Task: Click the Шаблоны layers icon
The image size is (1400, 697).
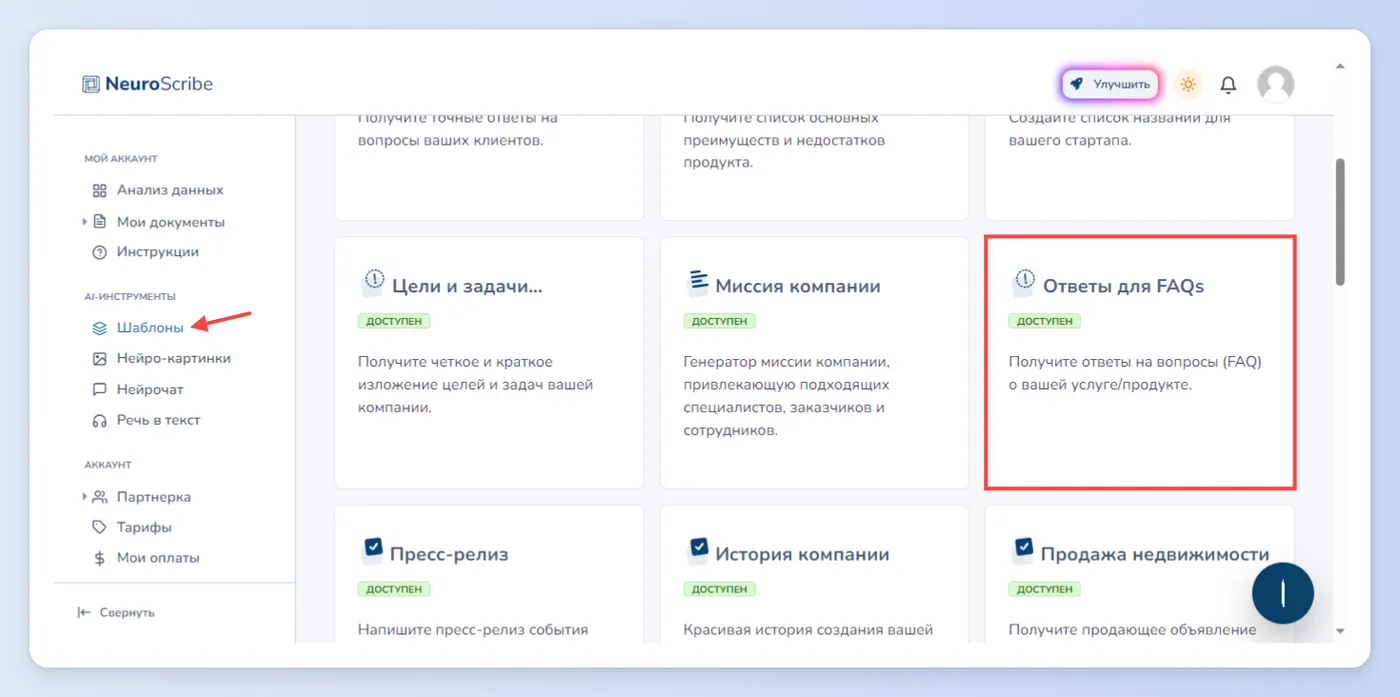Action: [x=99, y=327]
